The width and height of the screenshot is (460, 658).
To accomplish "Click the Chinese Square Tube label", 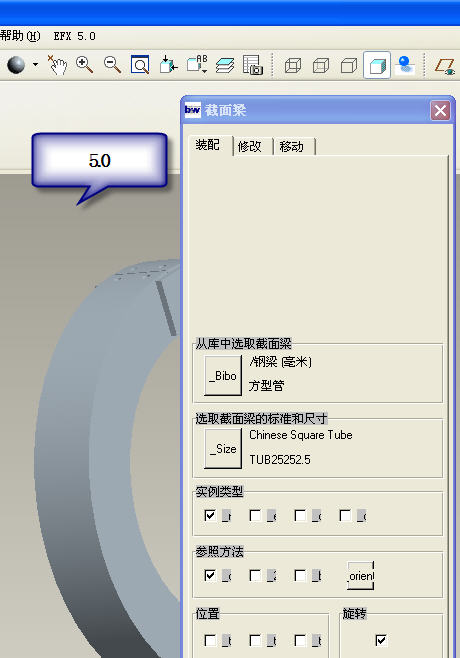I will 301,435.
